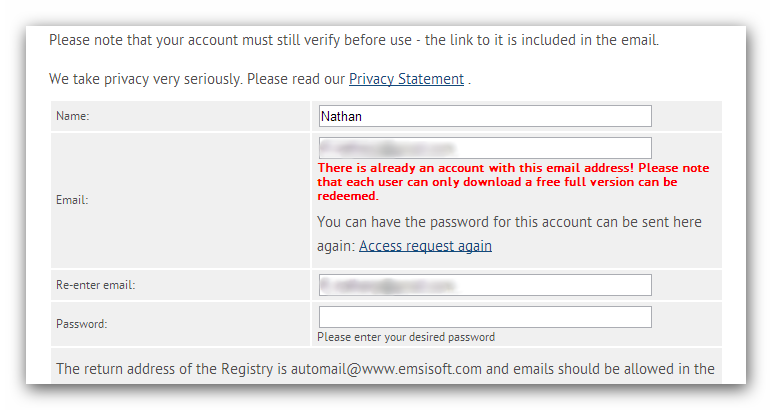Click the blurred Email address input field

tap(485, 148)
